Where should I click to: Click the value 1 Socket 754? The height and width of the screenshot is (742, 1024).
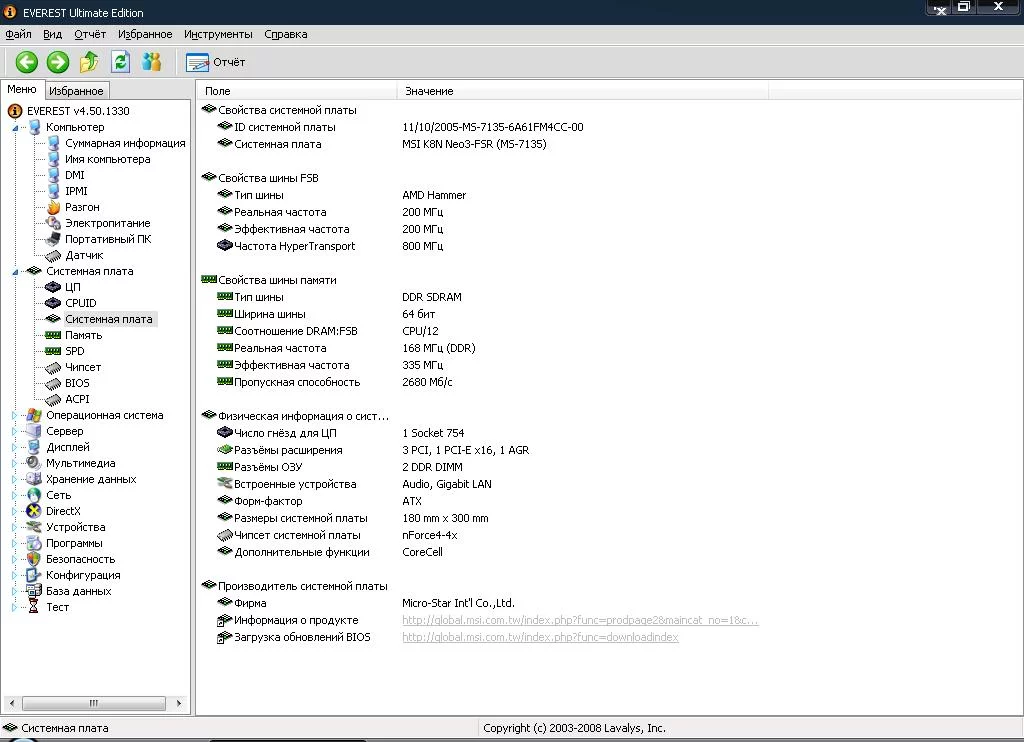click(433, 433)
